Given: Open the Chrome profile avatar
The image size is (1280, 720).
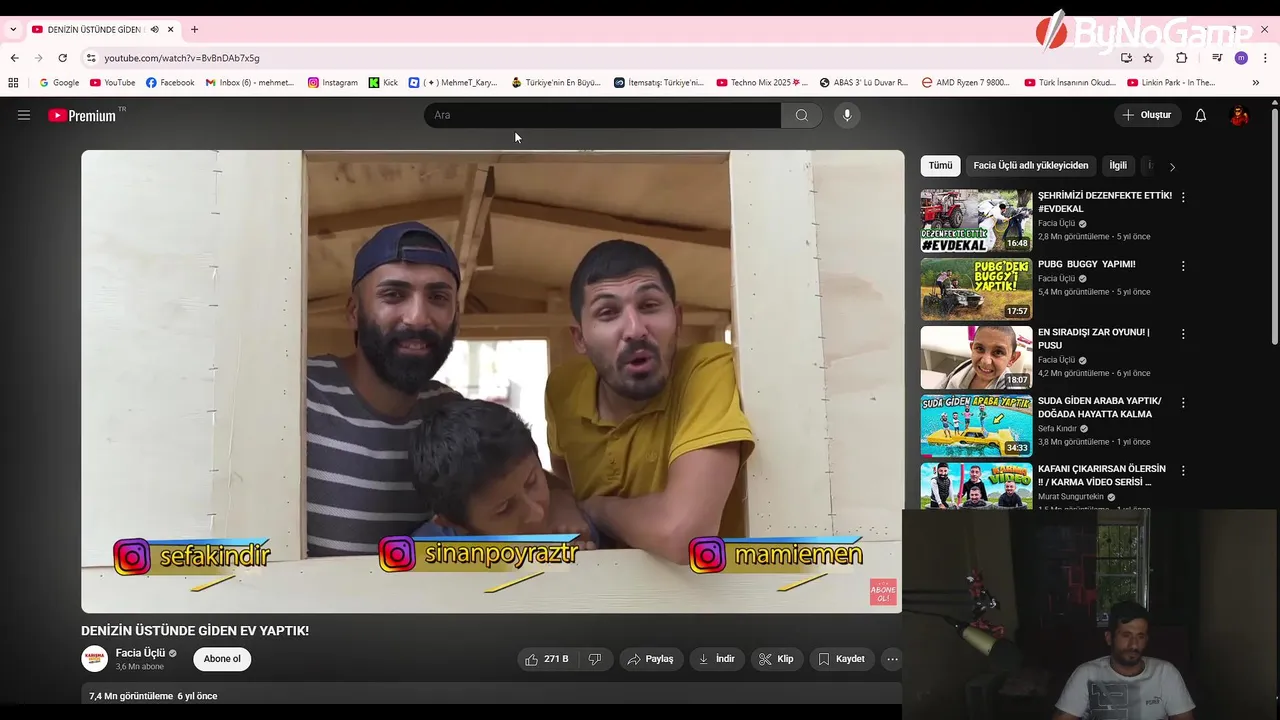Looking at the screenshot, I should tap(1241, 58).
